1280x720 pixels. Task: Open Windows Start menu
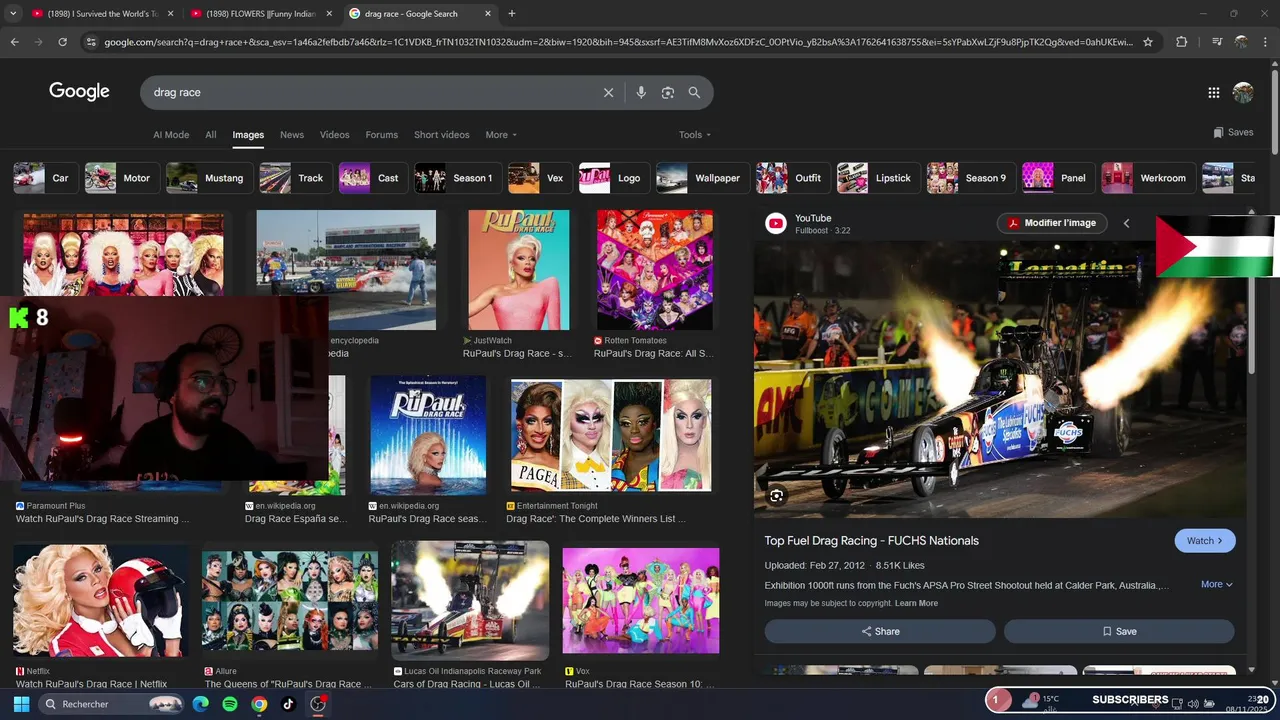(21, 704)
